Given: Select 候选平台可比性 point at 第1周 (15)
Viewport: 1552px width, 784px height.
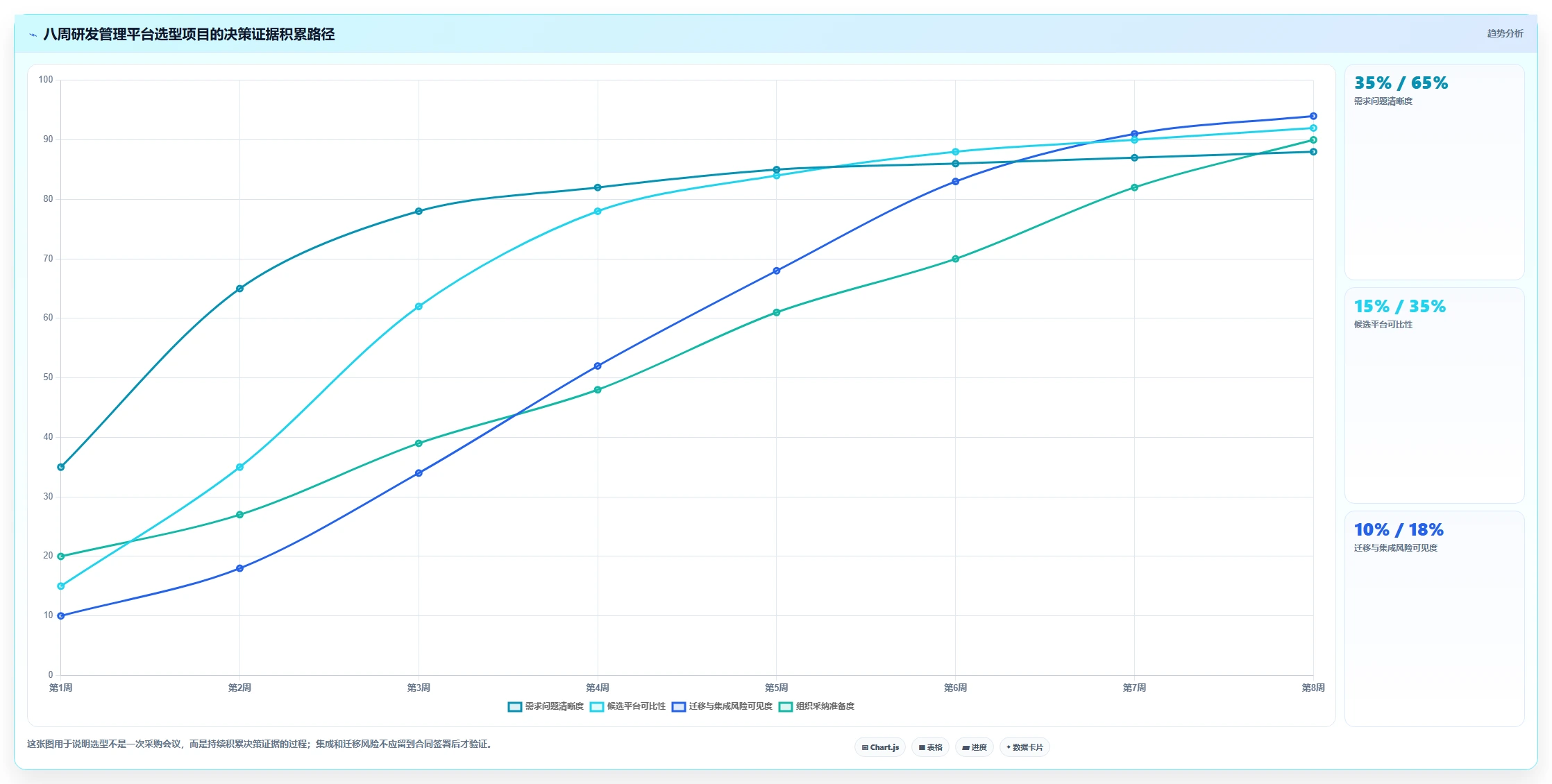Looking at the screenshot, I should click(61, 586).
